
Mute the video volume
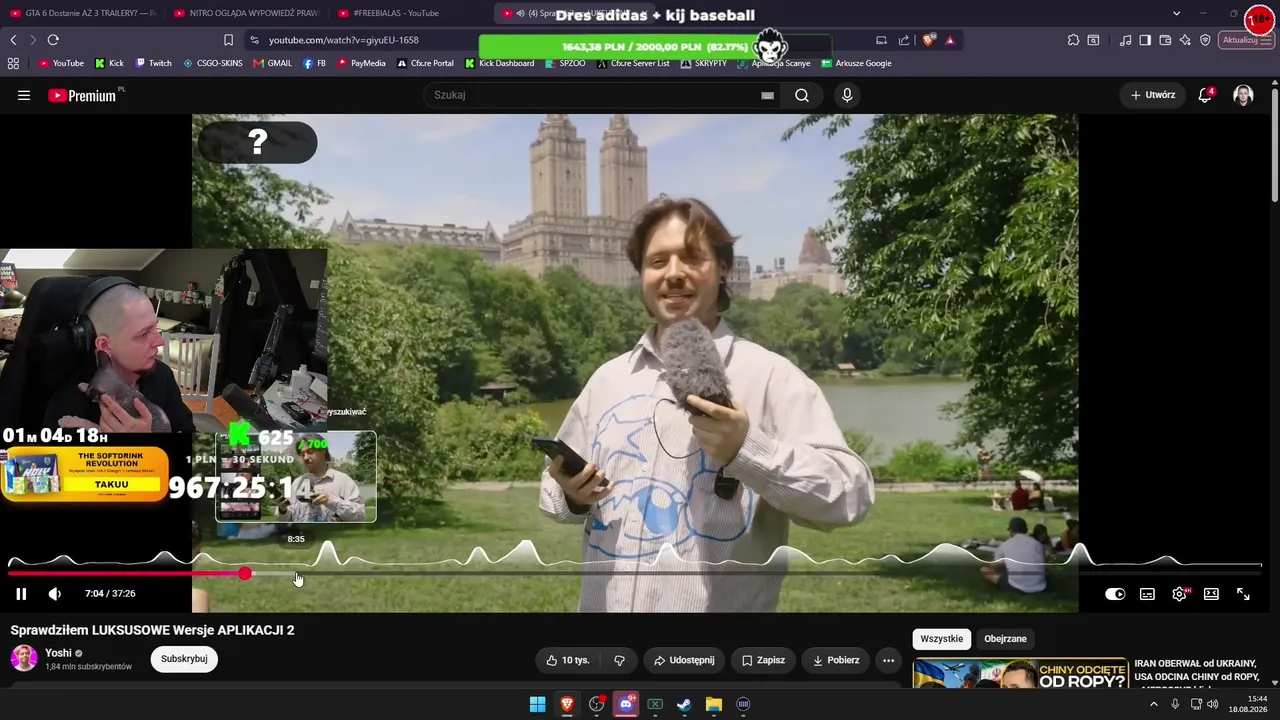click(x=55, y=594)
